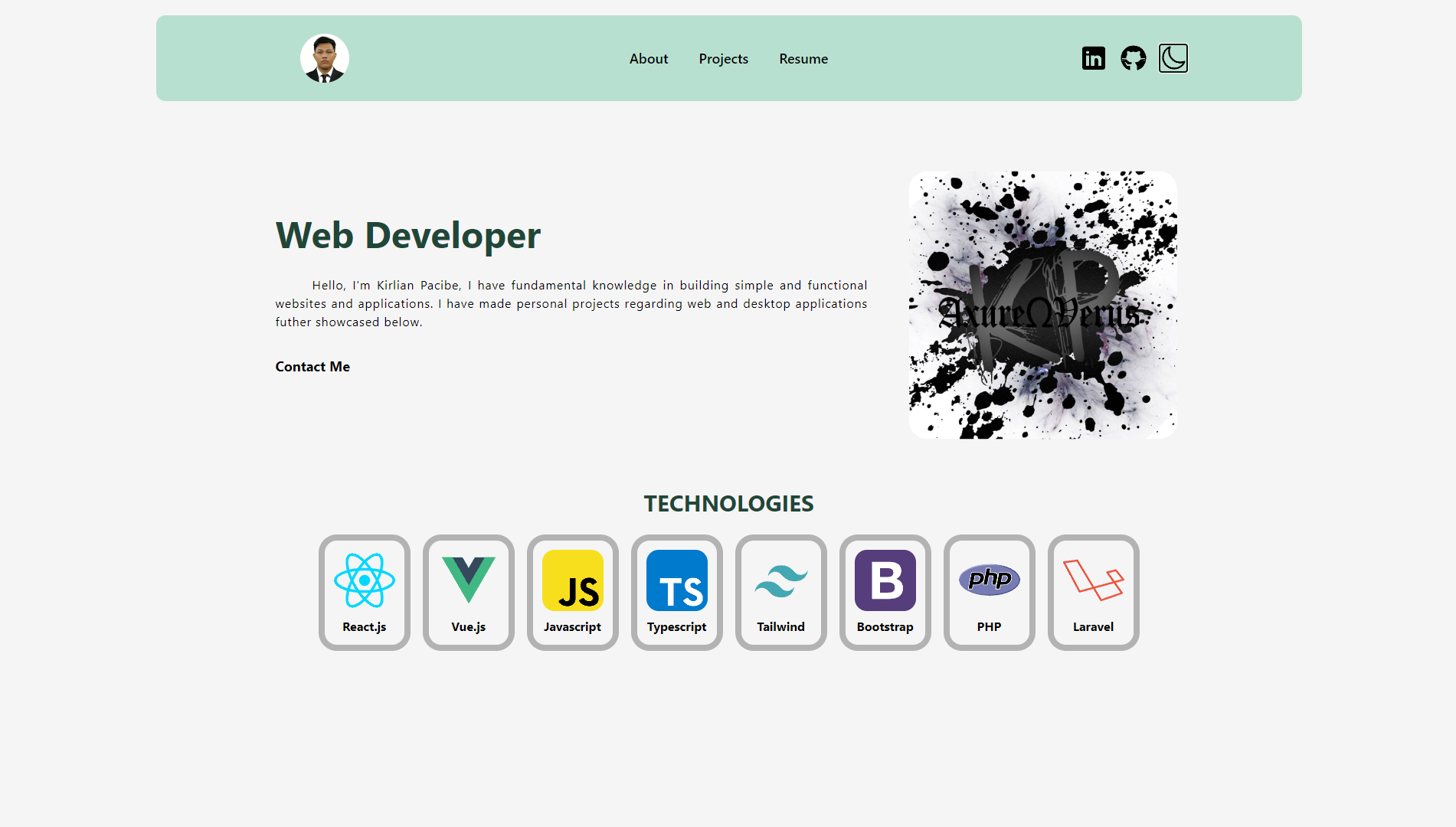
Task: Open the LinkedIn profile icon
Action: click(x=1093, y=58)
